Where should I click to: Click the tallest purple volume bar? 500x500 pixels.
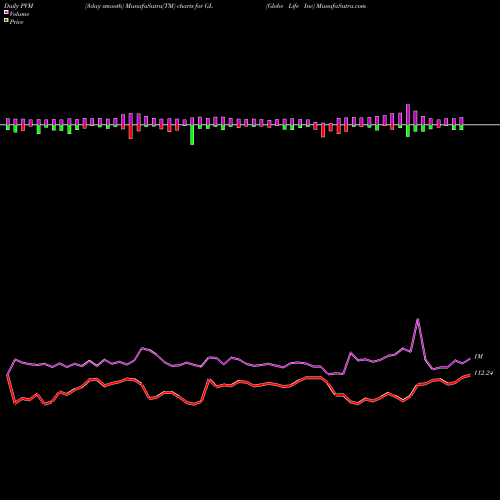(x=408, y=115)
